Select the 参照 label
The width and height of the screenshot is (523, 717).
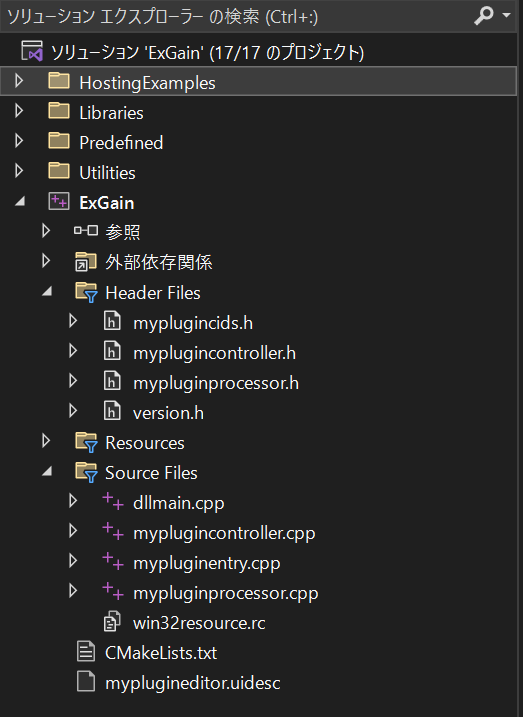coord(123,232)
